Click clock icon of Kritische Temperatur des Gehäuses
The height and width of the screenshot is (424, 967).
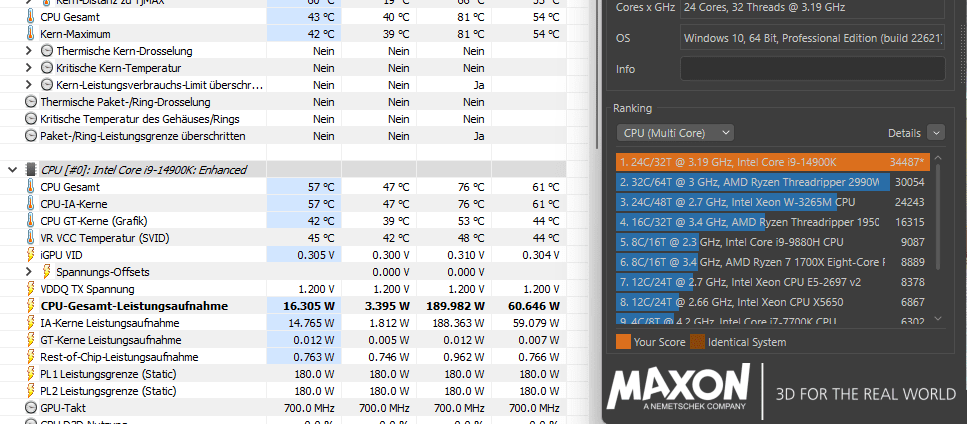pos(31,119)
